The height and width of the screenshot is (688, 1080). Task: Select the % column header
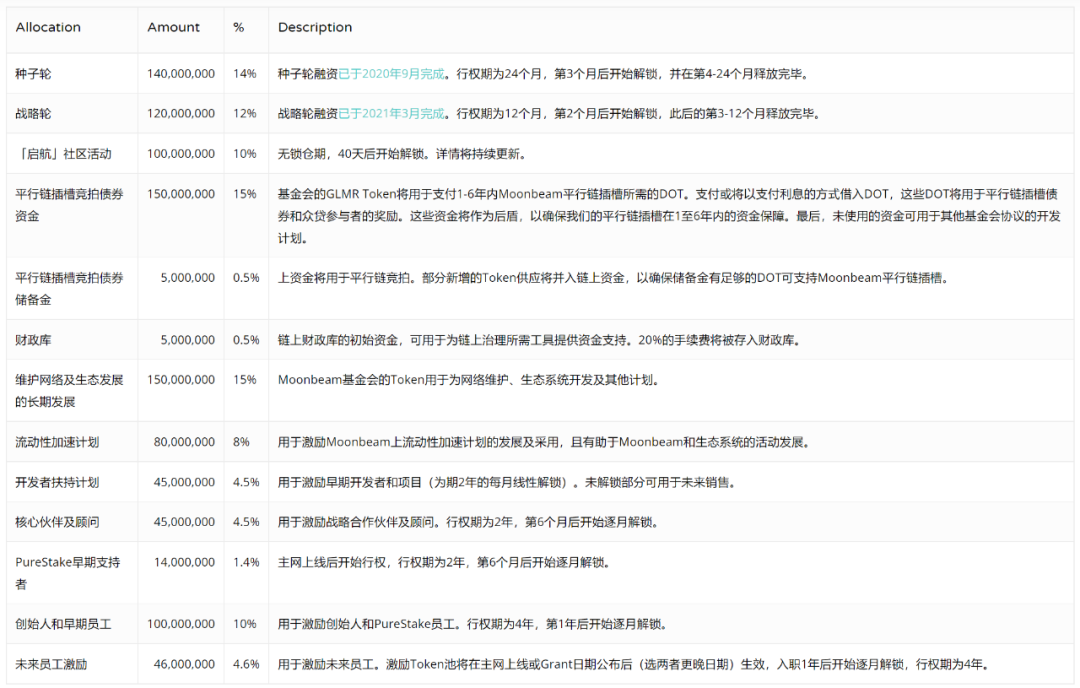(x=238, y=28)
